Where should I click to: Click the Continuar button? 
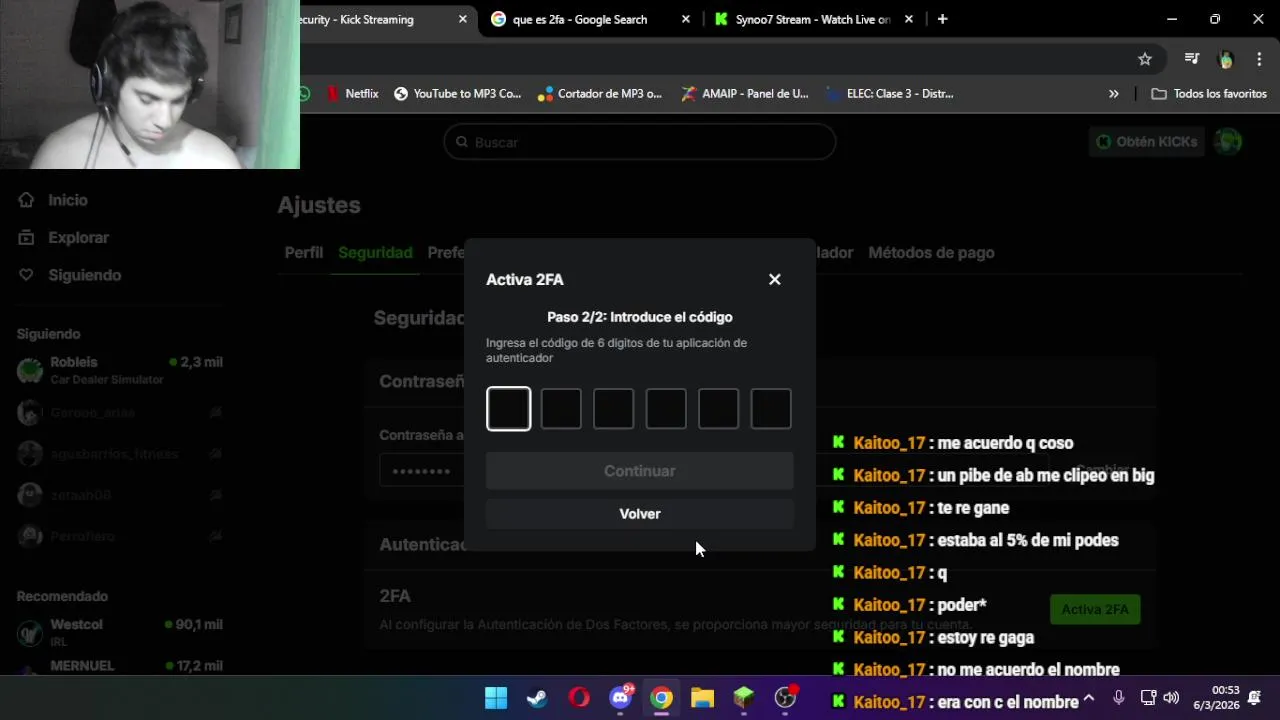[x=640, y=471]
